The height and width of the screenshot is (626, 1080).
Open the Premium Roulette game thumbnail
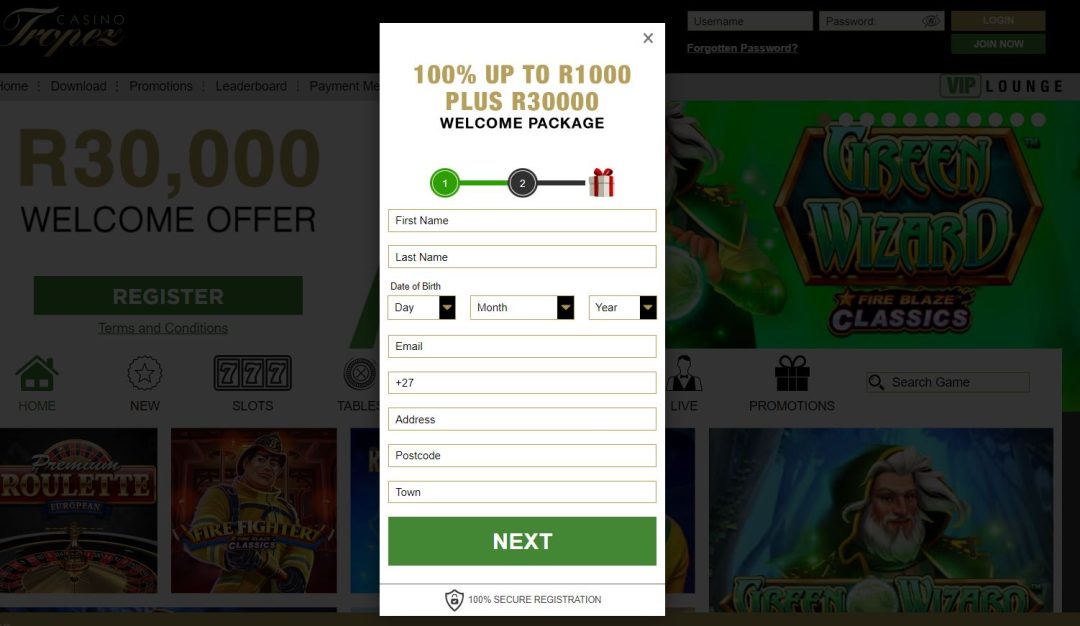[x=79, y=510]
